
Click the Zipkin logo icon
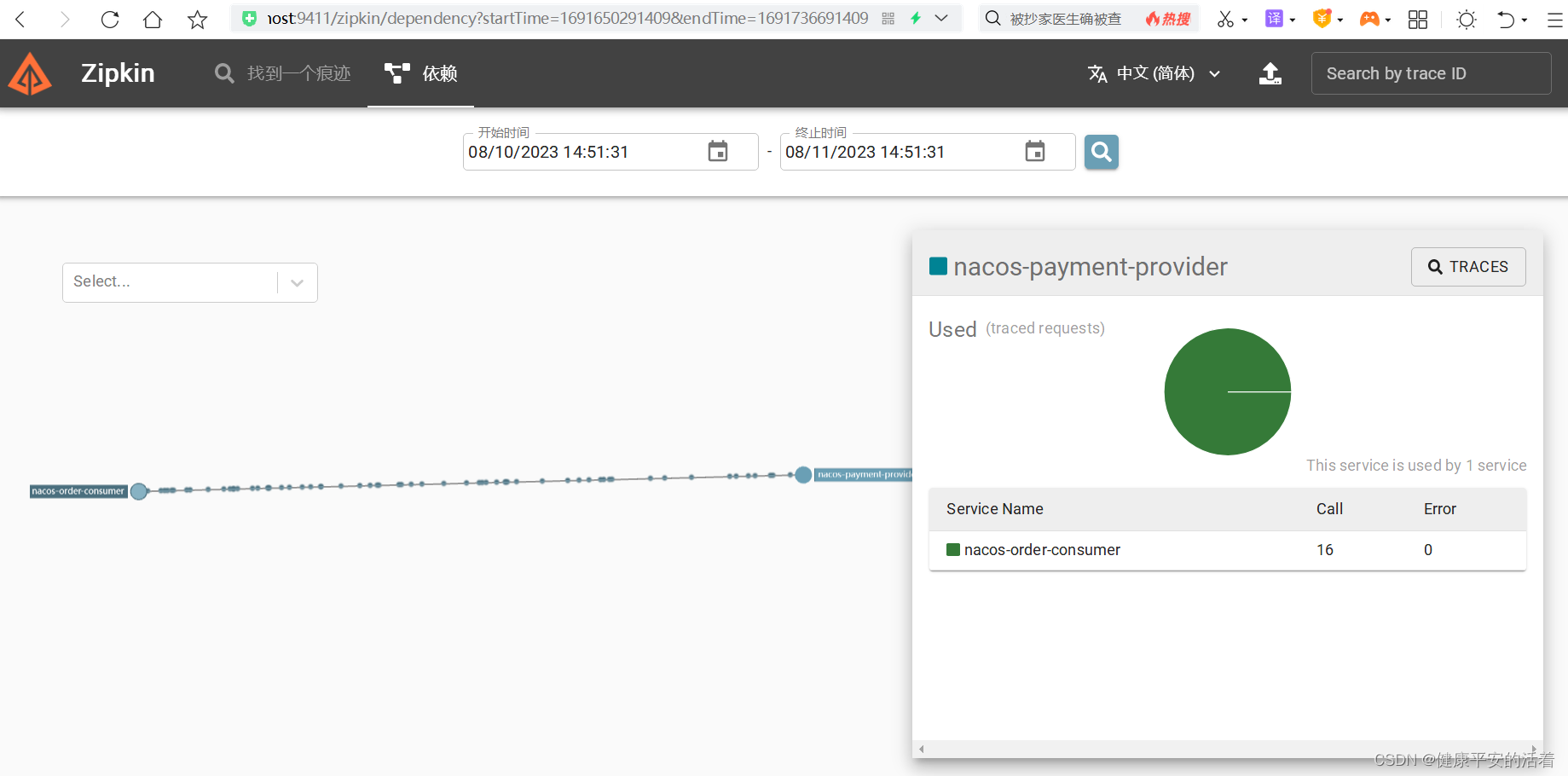coord(30,73)
